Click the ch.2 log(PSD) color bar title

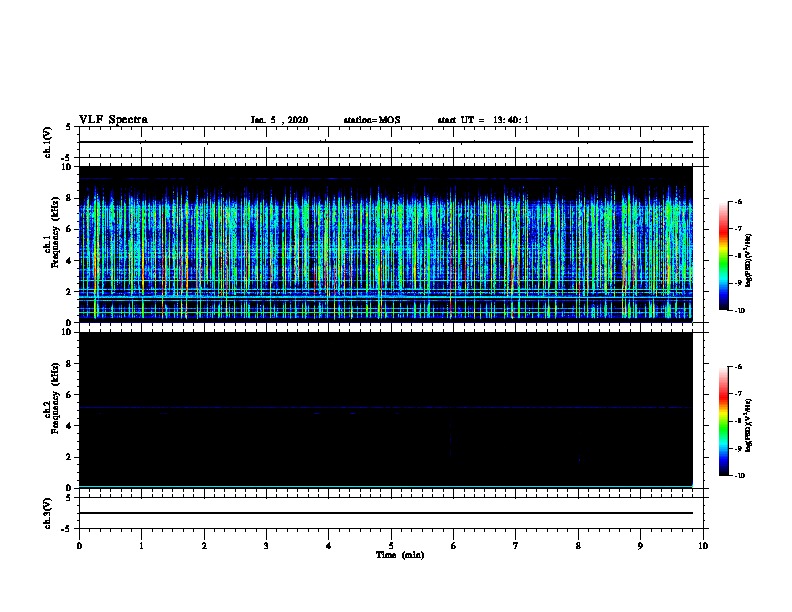click(748, 426)
